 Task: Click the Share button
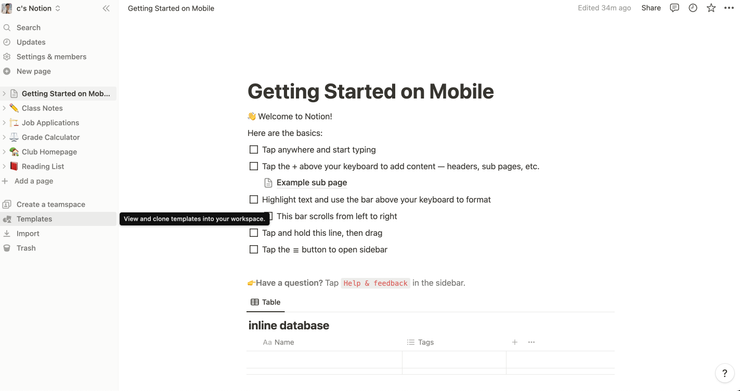pos(651,8)
